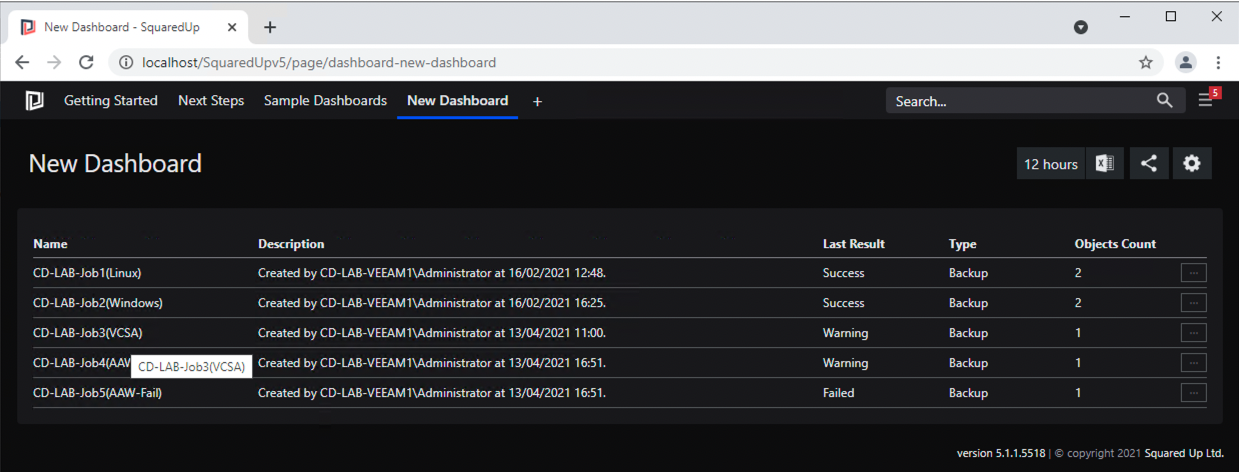
Task: Select New Dashboard nav tab
Action: pos(458,101)
